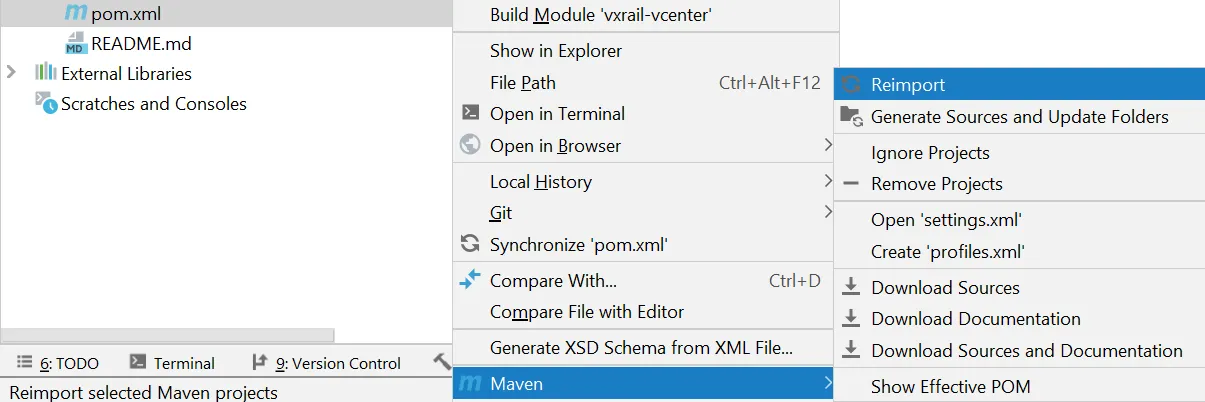Click the Download Sources arrow icon
This screenshot has width=1205, height=402.
coord(851,288)
